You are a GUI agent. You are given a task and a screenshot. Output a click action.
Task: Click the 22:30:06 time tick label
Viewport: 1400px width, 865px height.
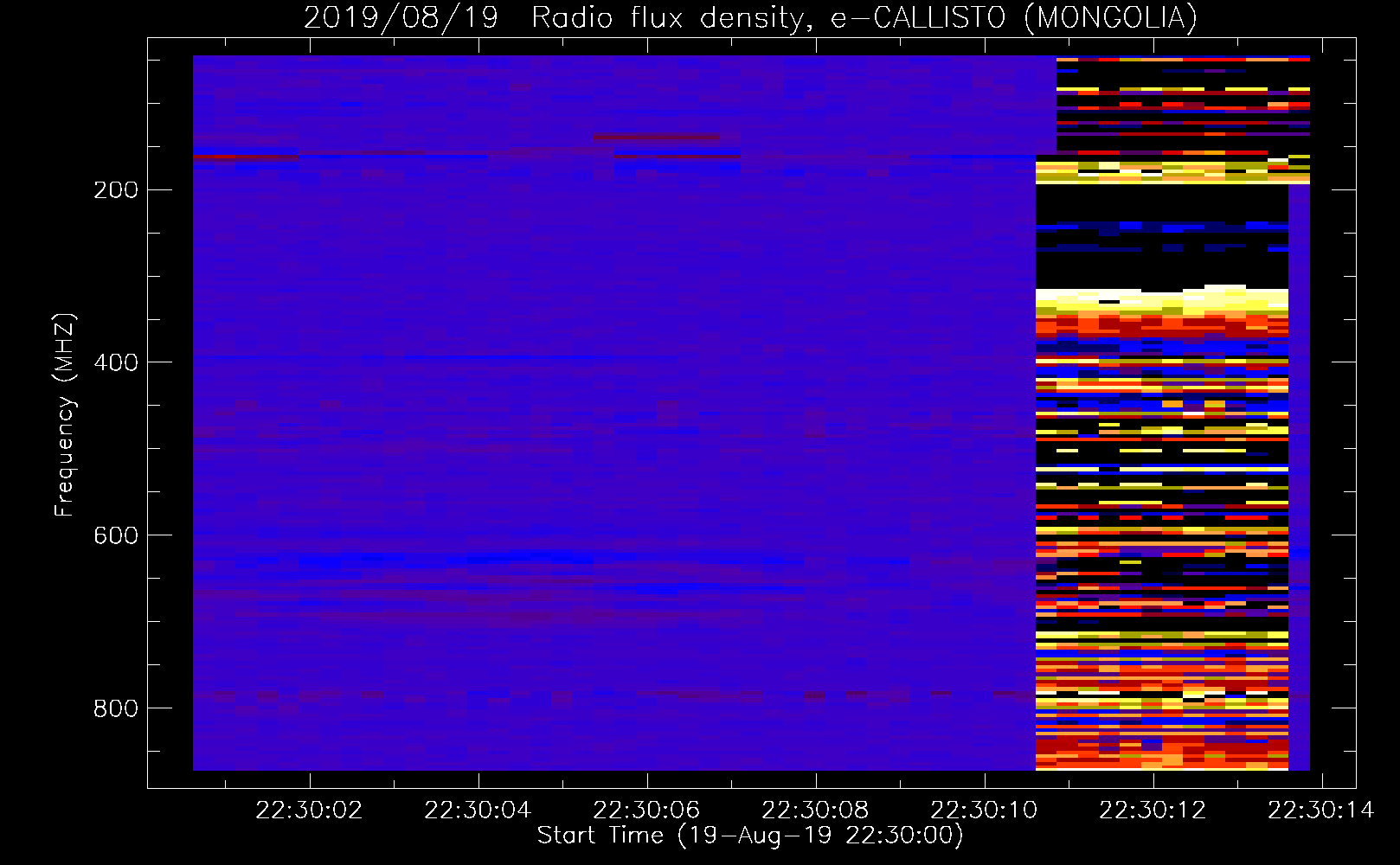646,811
